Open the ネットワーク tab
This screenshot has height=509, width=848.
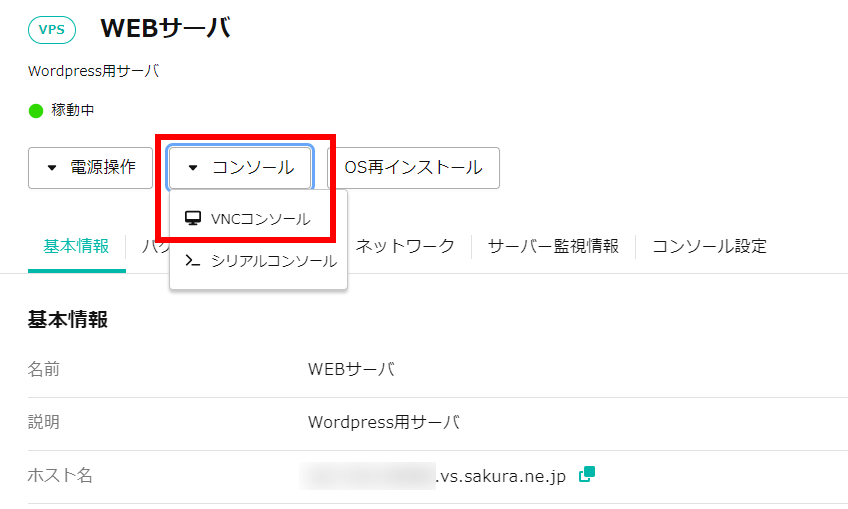click(405, 246)
